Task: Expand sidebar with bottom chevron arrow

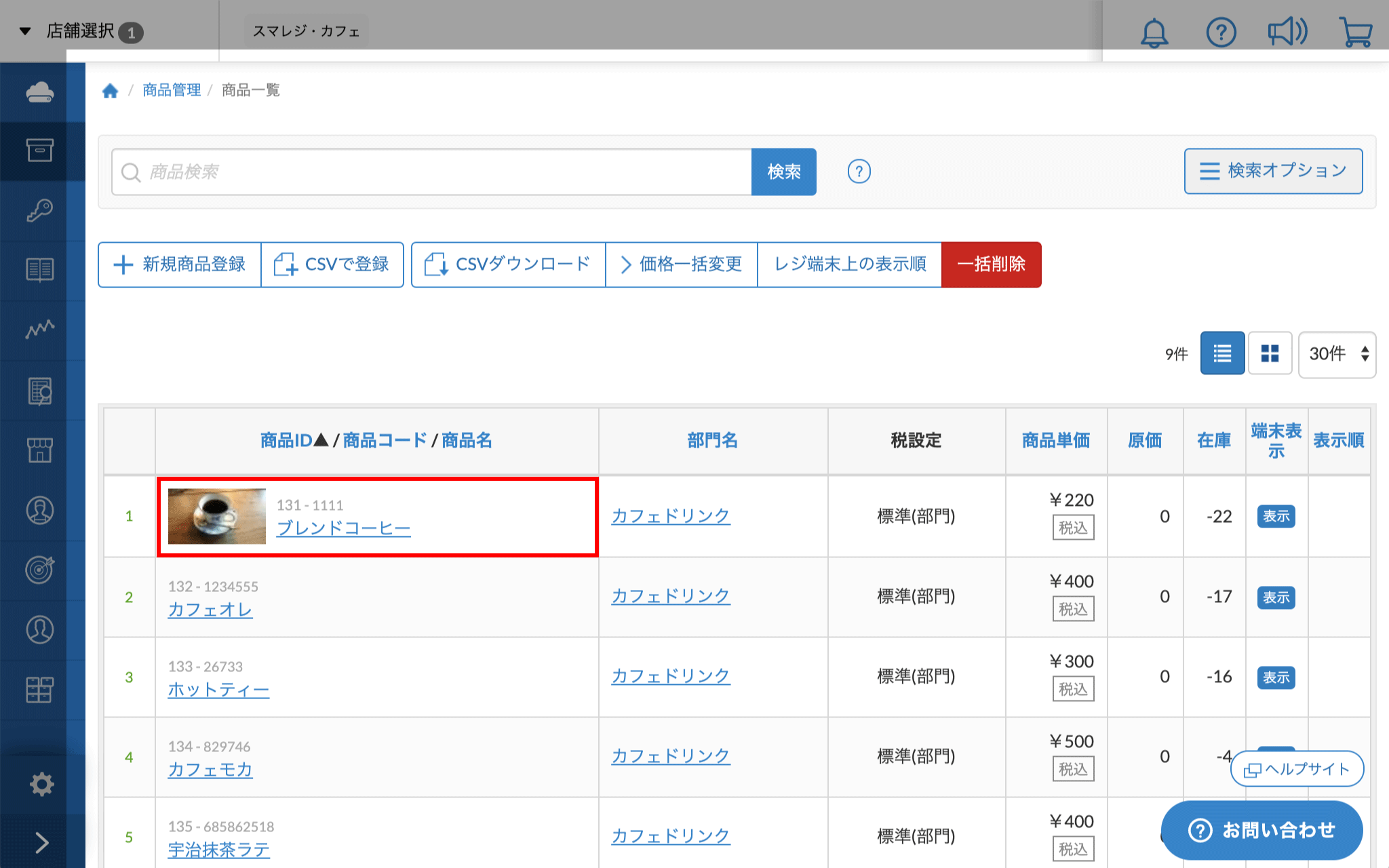Action: pyautogui.click(x=41, y=842)
